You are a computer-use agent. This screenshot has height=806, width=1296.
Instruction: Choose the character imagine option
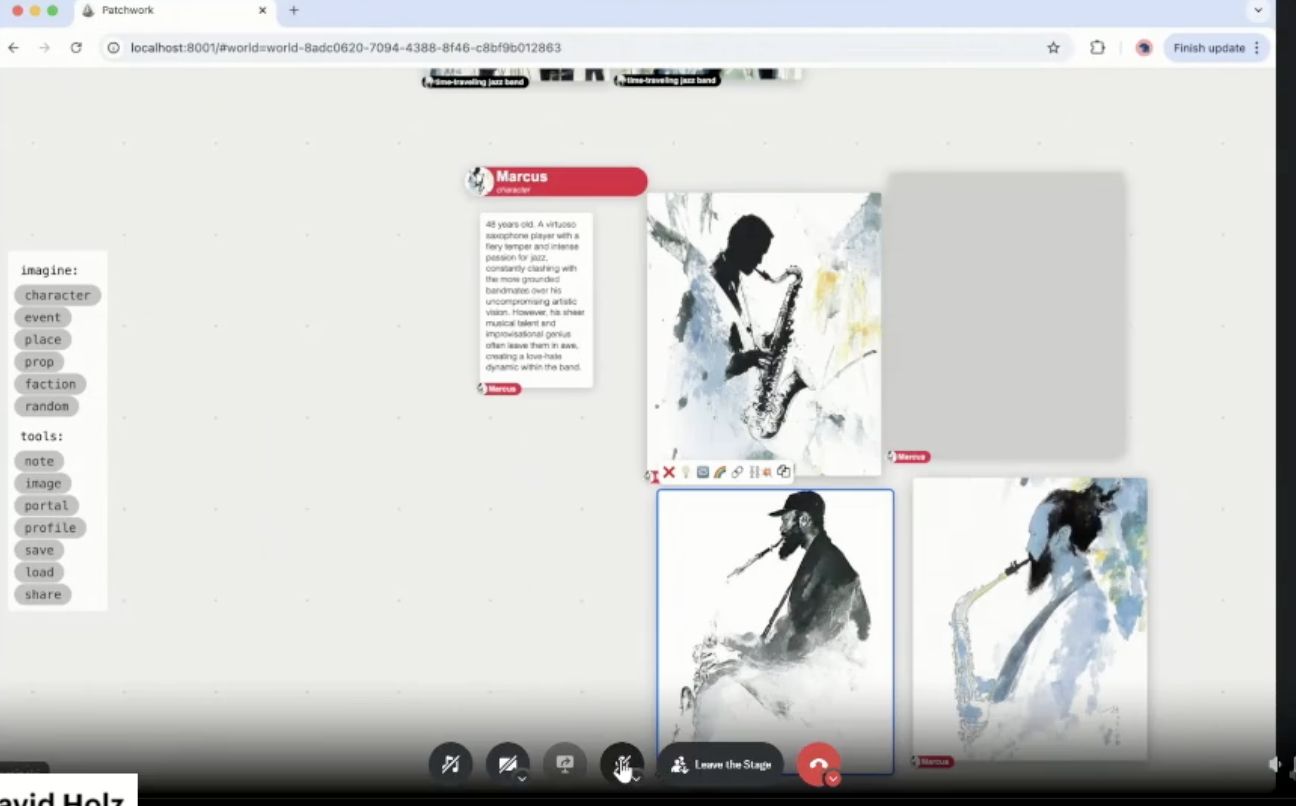57,295
